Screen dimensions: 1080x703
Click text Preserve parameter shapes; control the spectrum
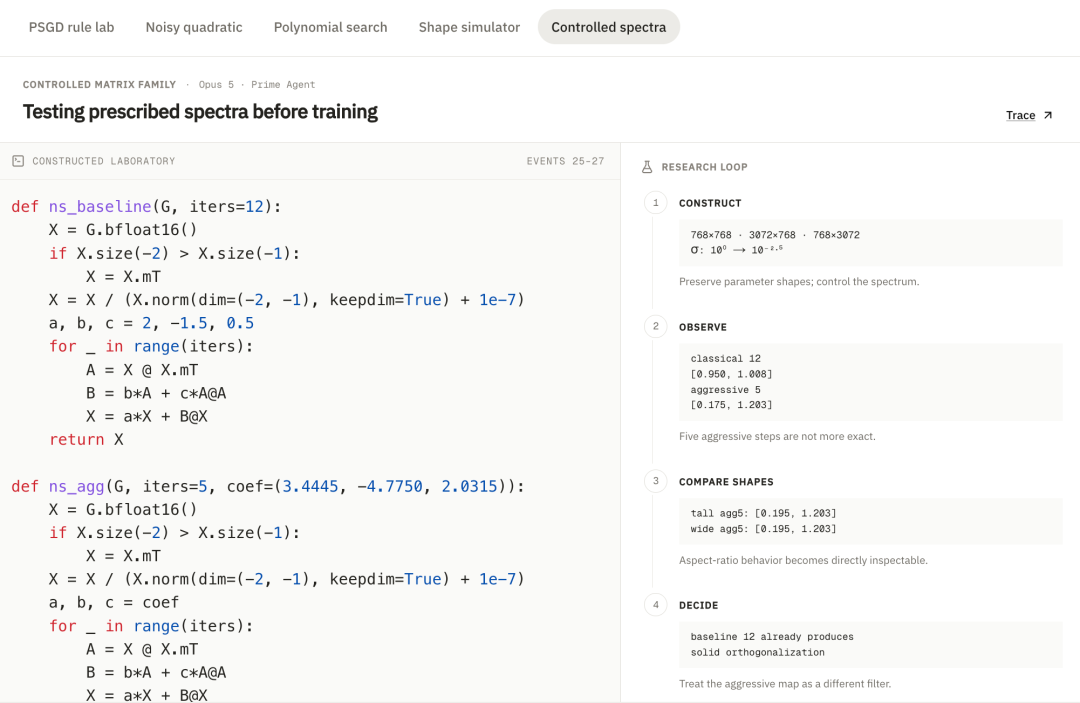pyautogui.click(x=799, y=282)
